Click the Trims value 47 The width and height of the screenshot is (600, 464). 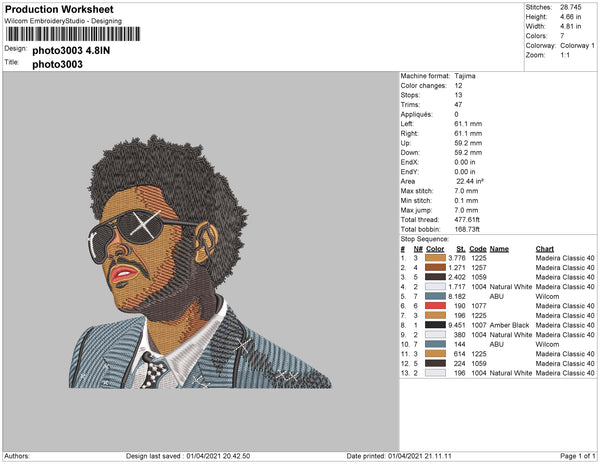pos(458,105)
